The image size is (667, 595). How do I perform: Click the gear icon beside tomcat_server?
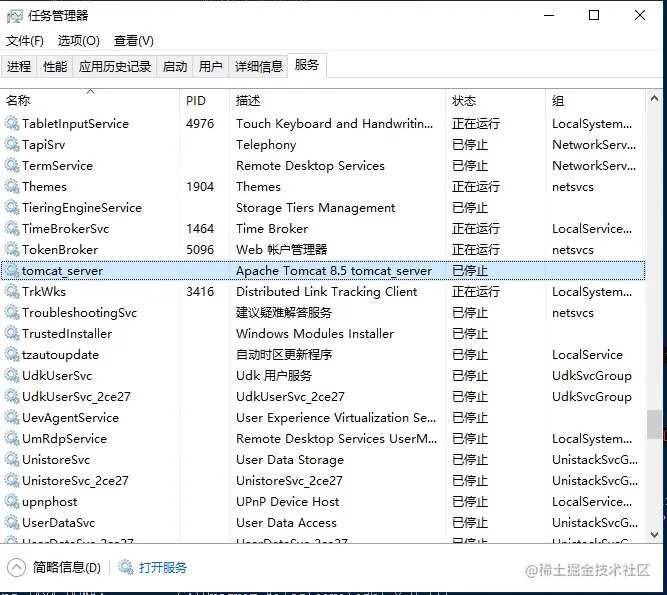12,270
